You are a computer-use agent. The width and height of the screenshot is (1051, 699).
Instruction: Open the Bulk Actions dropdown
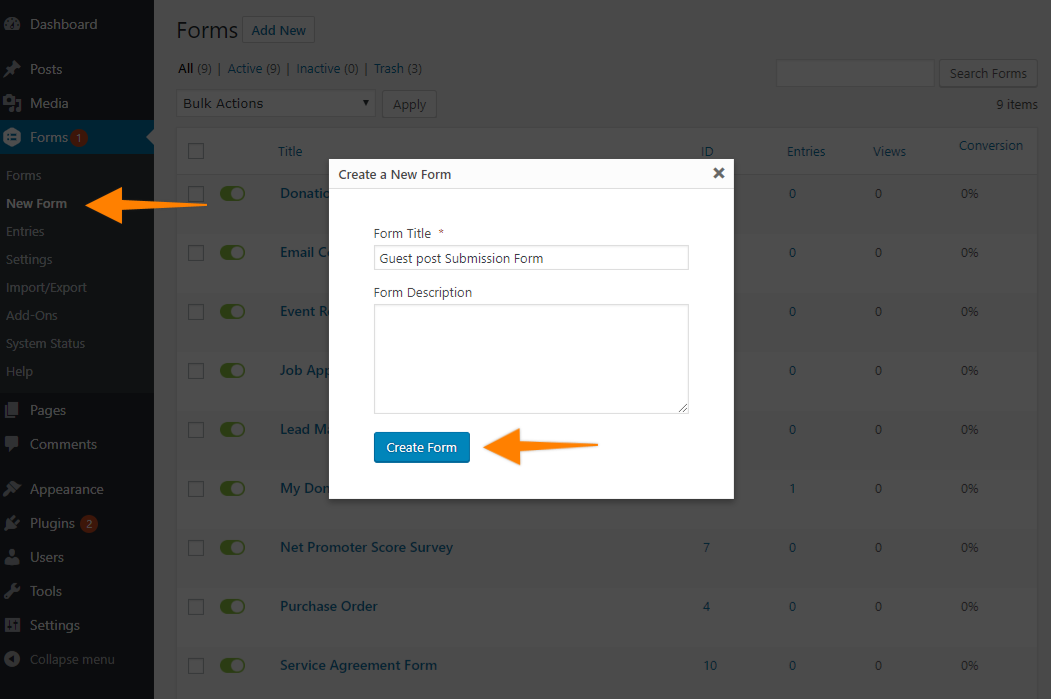[x=275, y=103]
